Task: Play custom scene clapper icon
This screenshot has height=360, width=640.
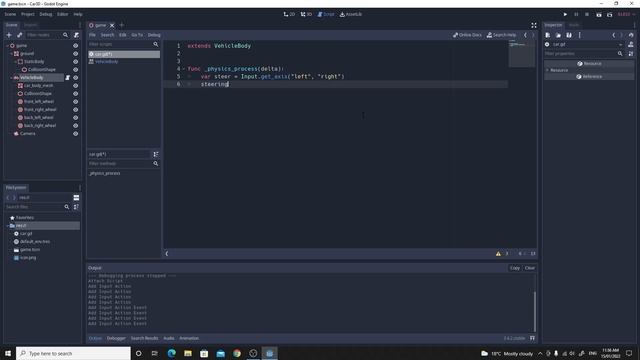Action: [x=609, y=14]
